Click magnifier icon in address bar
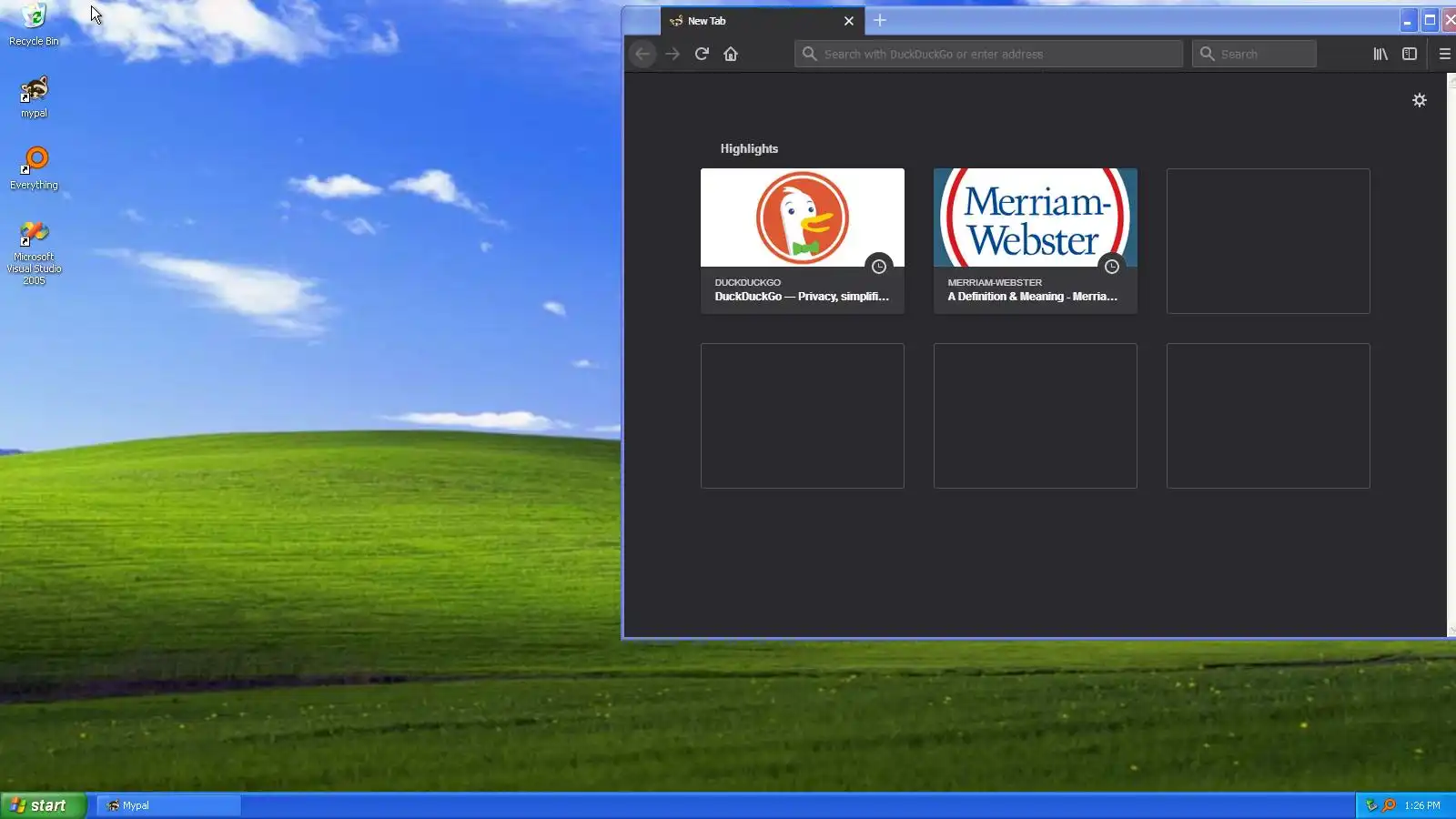This screenshot has height=819, width=1456. click(x=809, y=54)
